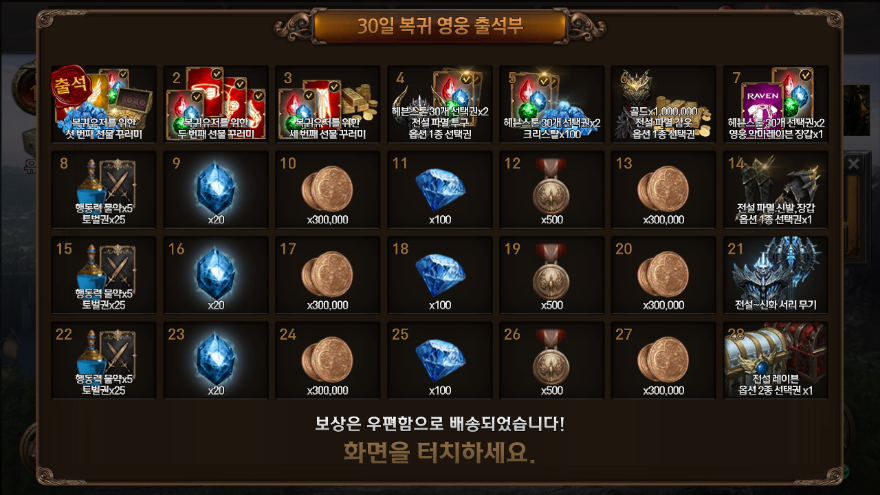Close the side panel with X button

coord(853,164)
